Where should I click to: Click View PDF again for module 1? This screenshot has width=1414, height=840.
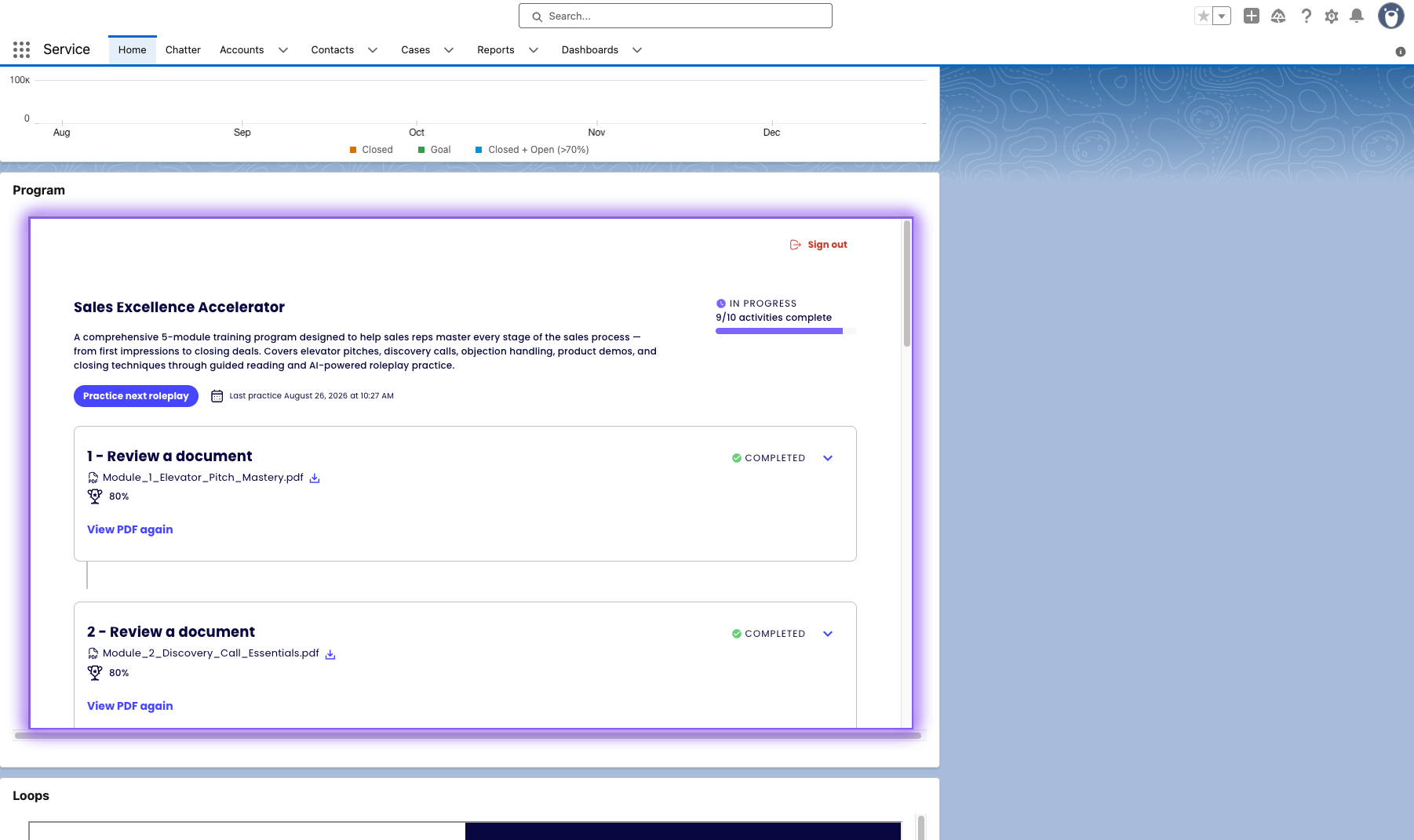130,529
